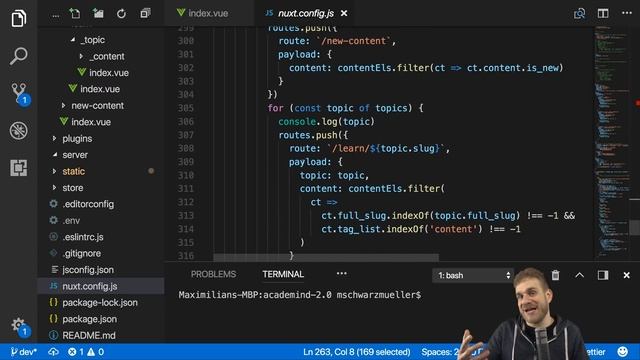Click the '/new-content' route string
640x360 pixels.
[x=353, y=41]
